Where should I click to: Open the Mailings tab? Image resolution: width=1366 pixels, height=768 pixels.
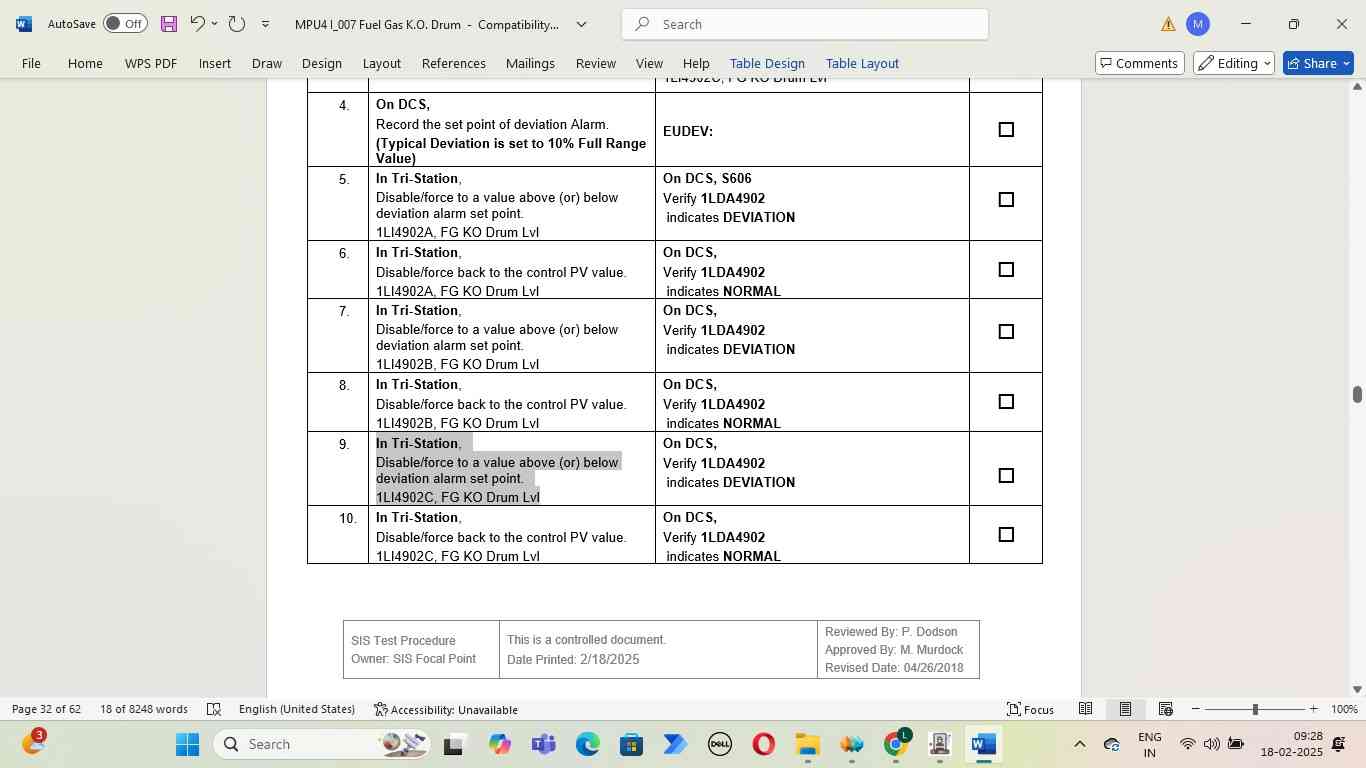530,63
